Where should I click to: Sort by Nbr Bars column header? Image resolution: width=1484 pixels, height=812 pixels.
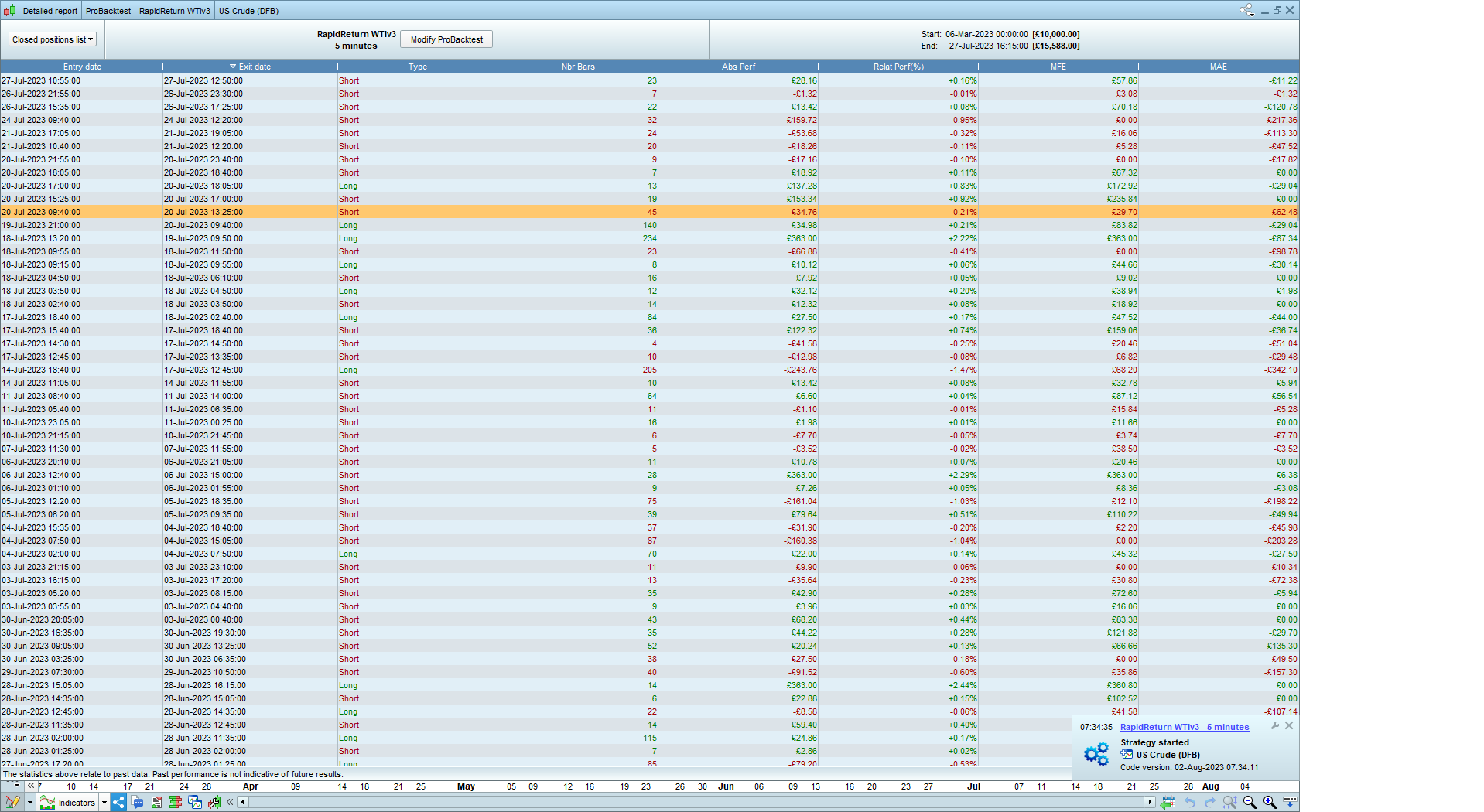578,67
